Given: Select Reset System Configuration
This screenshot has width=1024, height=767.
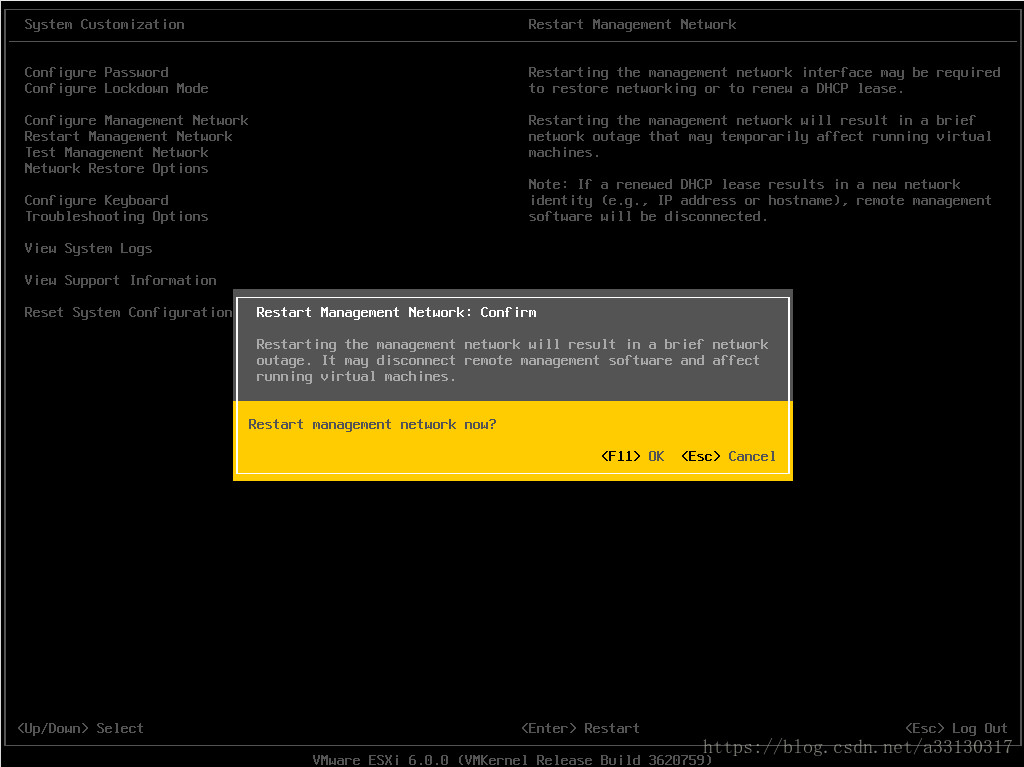Looking at the screenshot, I should (x=128, y=312).
